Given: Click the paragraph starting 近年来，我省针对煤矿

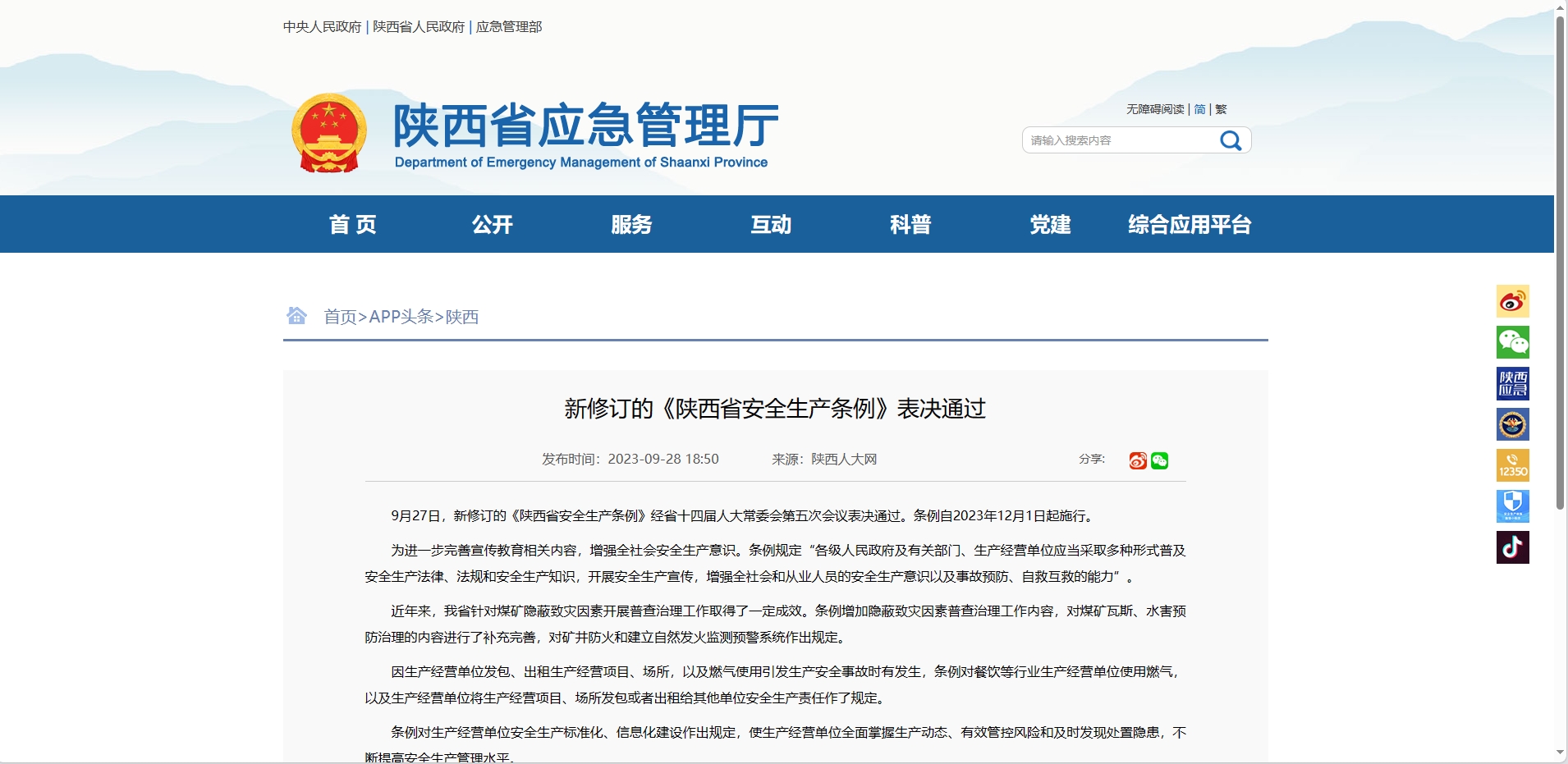Looking at the screenshot, I should (775, 624).
